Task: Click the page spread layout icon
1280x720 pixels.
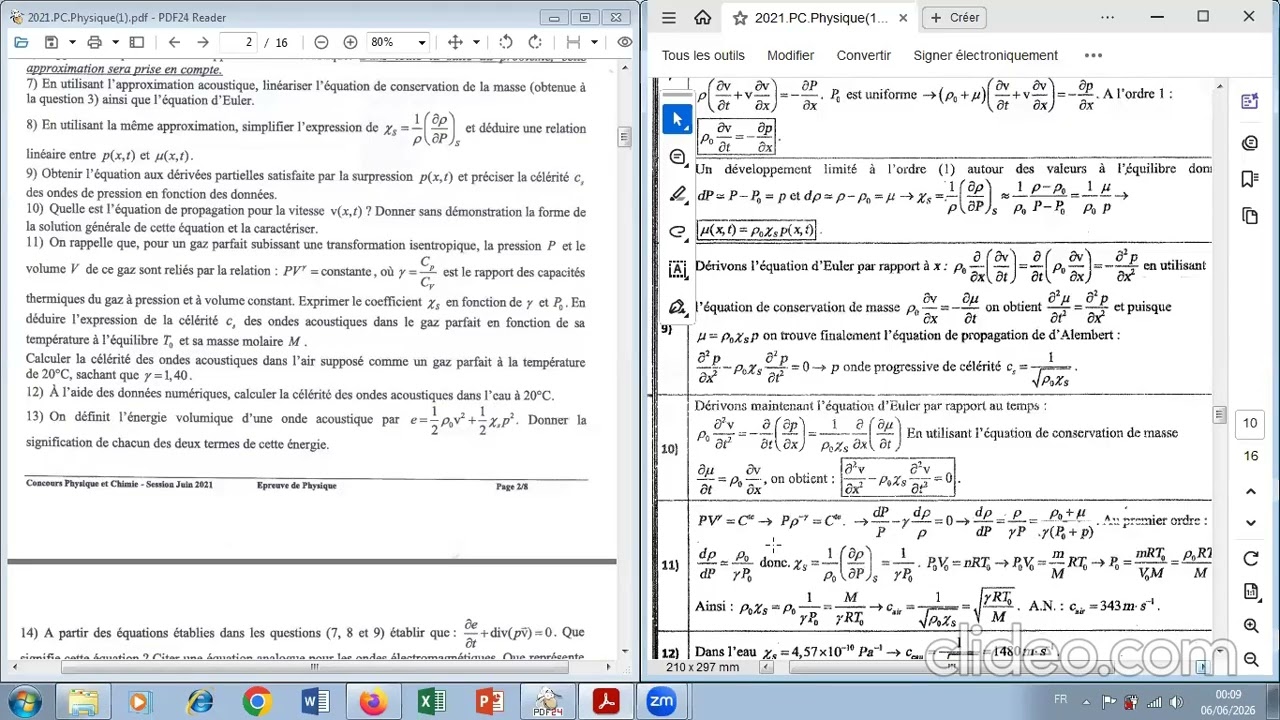Action: 573,42
